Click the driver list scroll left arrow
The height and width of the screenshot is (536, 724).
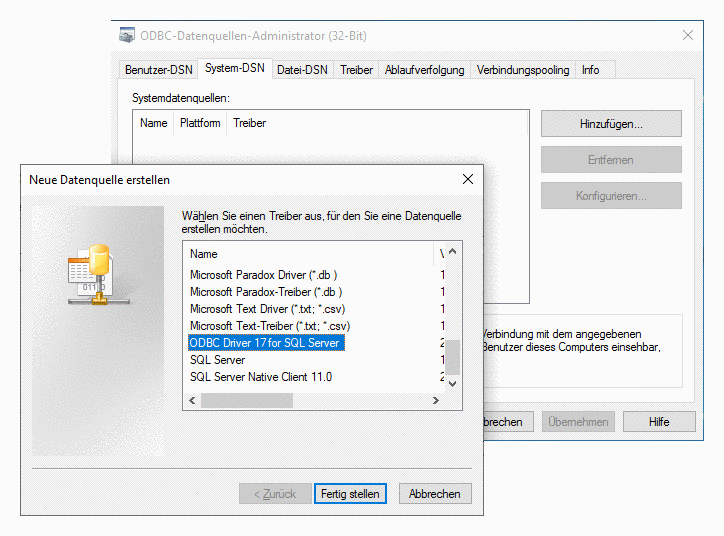(x=192, y=400)
